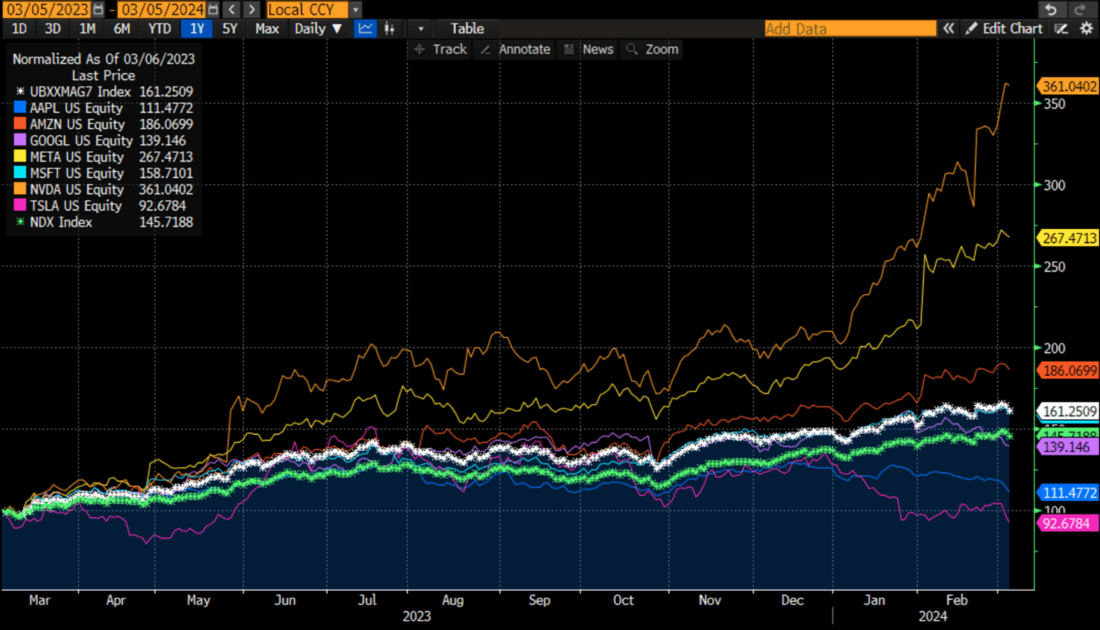Toggle NDX Index line visibility
Viewport: 1100px width, 630px height.
(x=19, y=222)
